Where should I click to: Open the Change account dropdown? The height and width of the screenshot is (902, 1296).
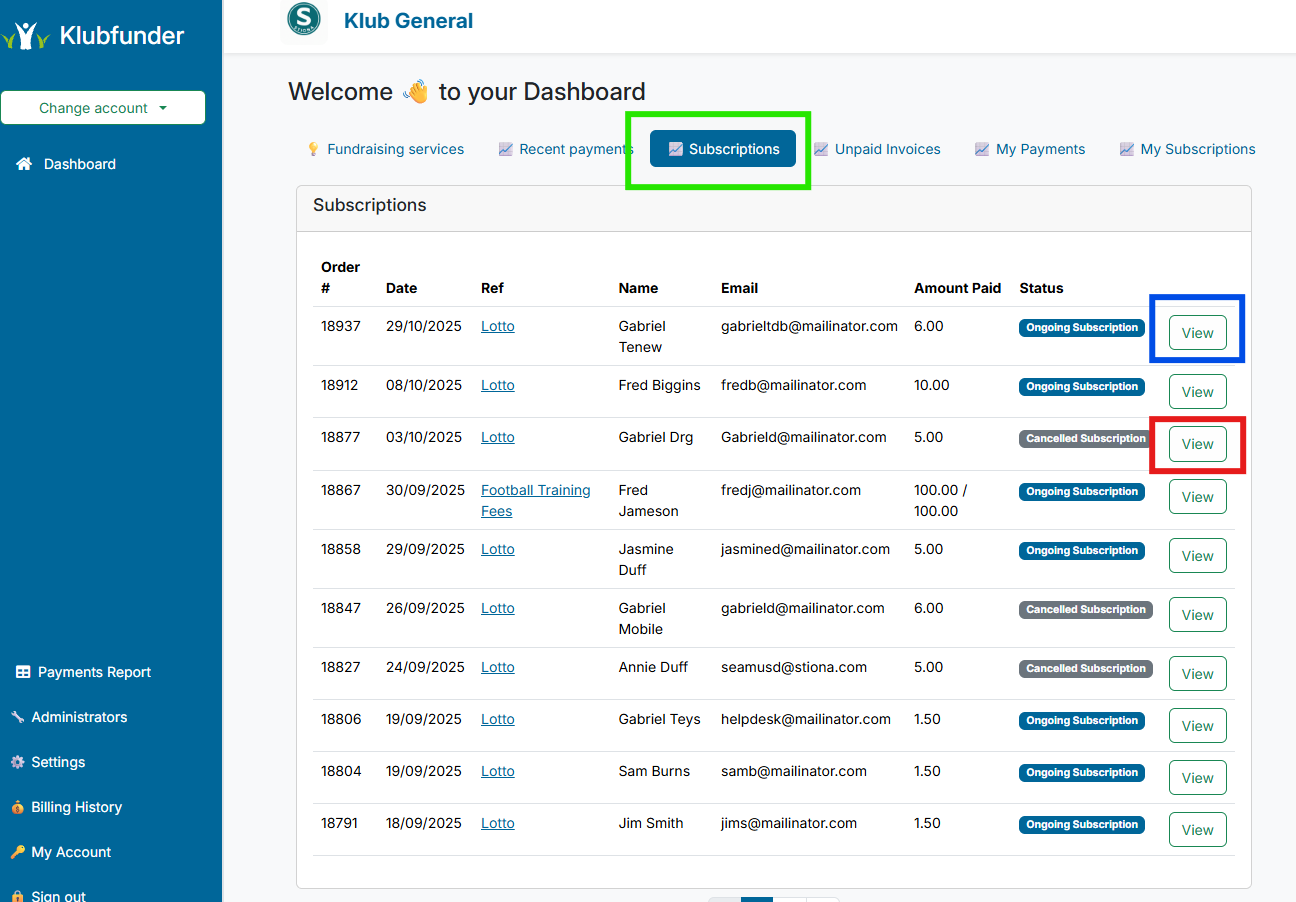point(103,107)
